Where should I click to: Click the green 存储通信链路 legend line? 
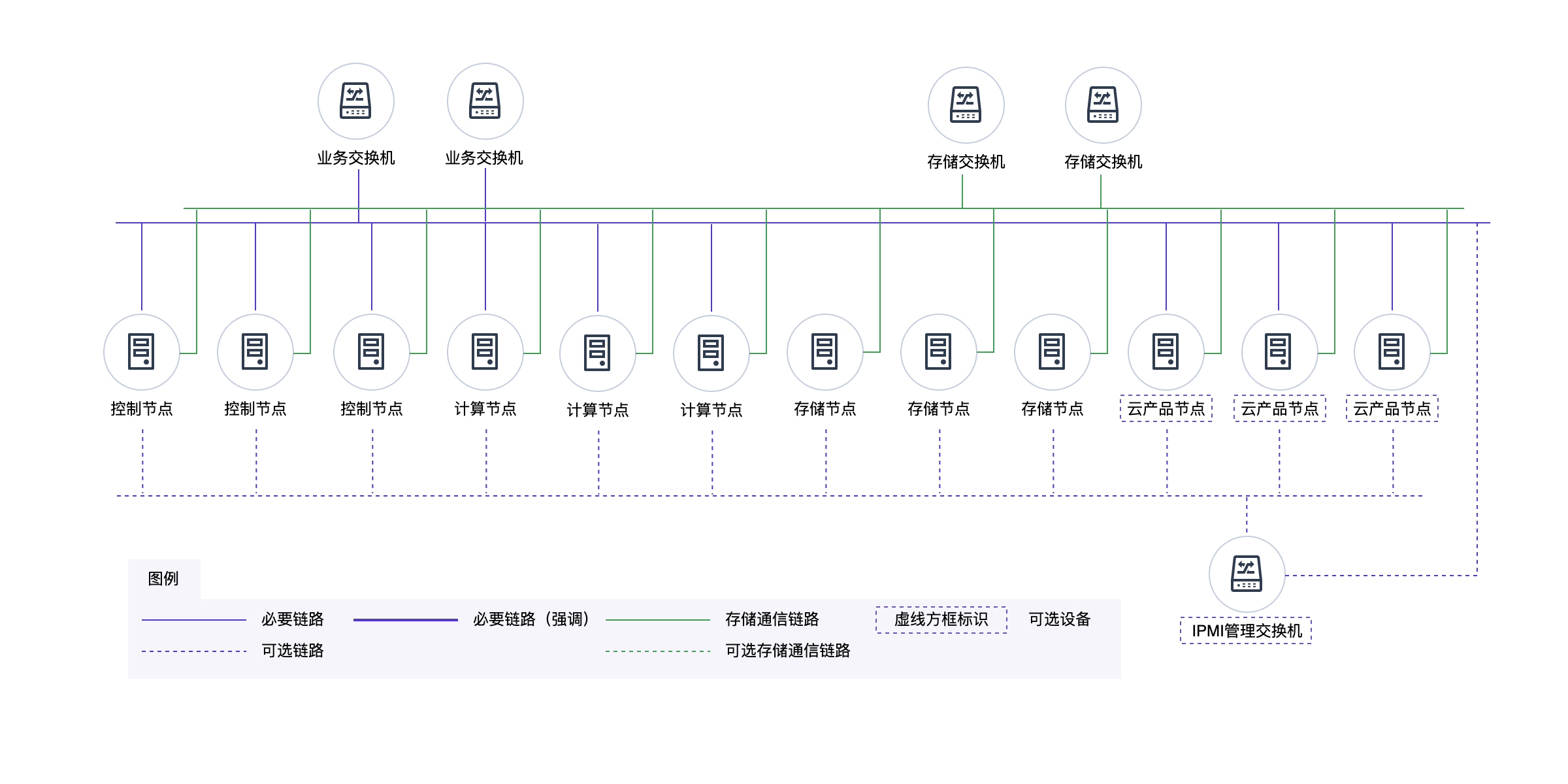tap(657, 620)
